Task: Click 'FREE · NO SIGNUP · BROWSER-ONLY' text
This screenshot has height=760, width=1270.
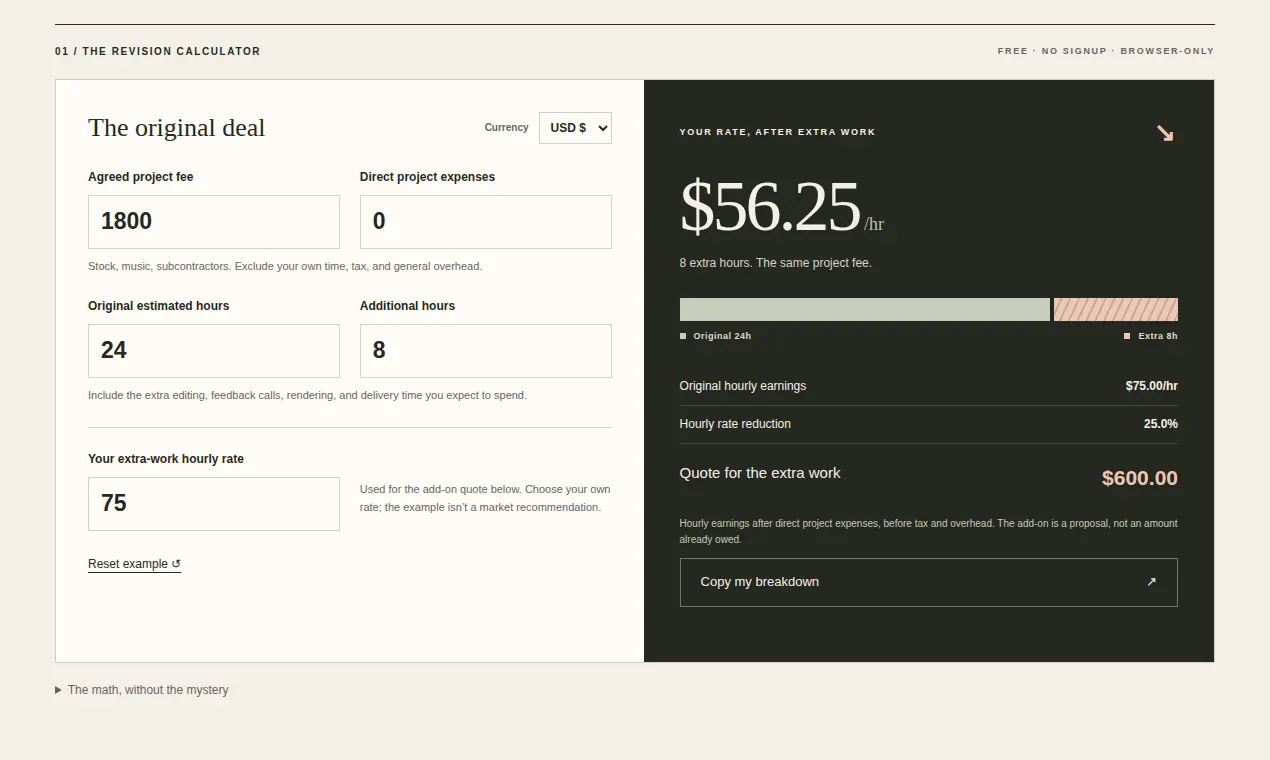Action: point(1106,51)
